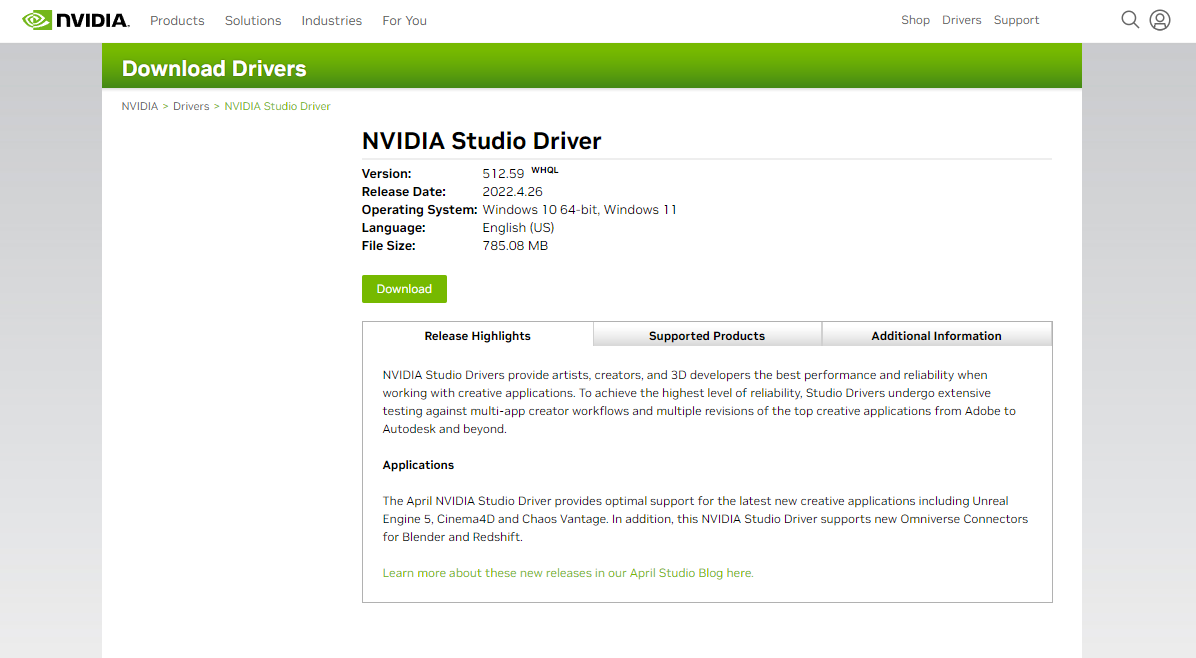This screenshot has height=658, width=1196.
Task: Click the NVIDIA breadcrumb link
Action: click(140, 106)
